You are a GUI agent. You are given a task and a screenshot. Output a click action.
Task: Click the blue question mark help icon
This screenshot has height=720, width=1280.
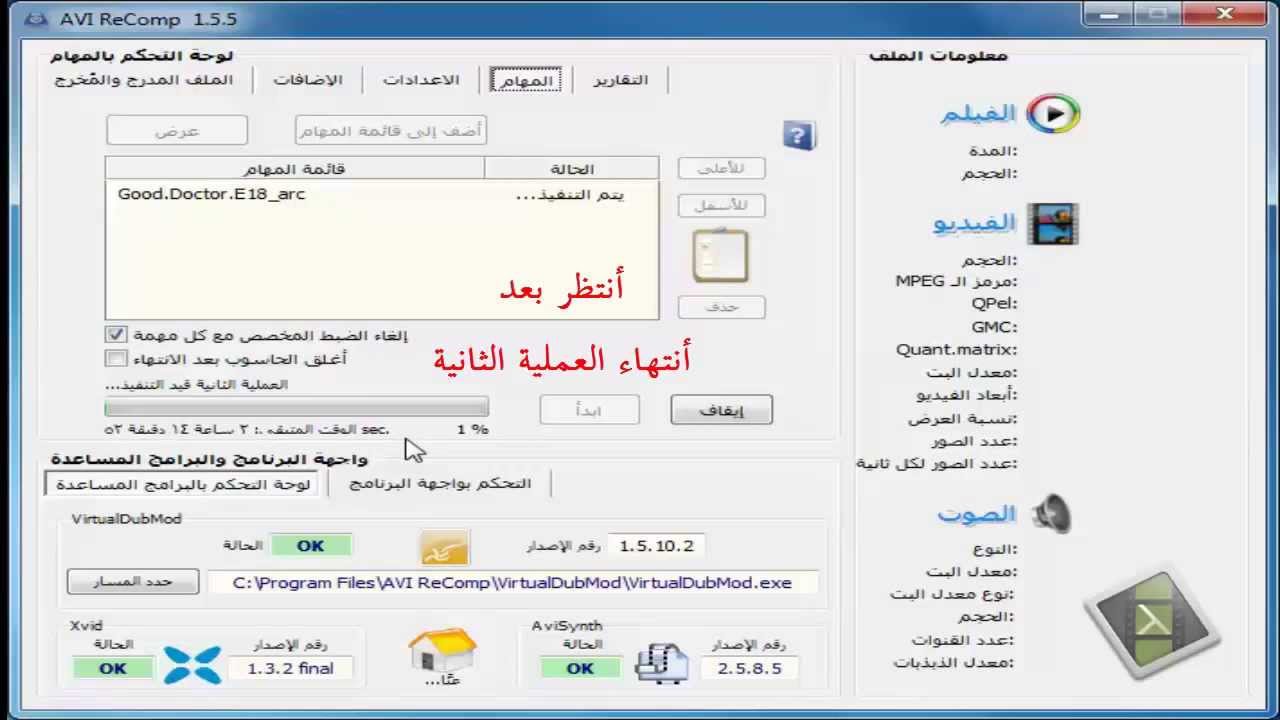[799, 136]
